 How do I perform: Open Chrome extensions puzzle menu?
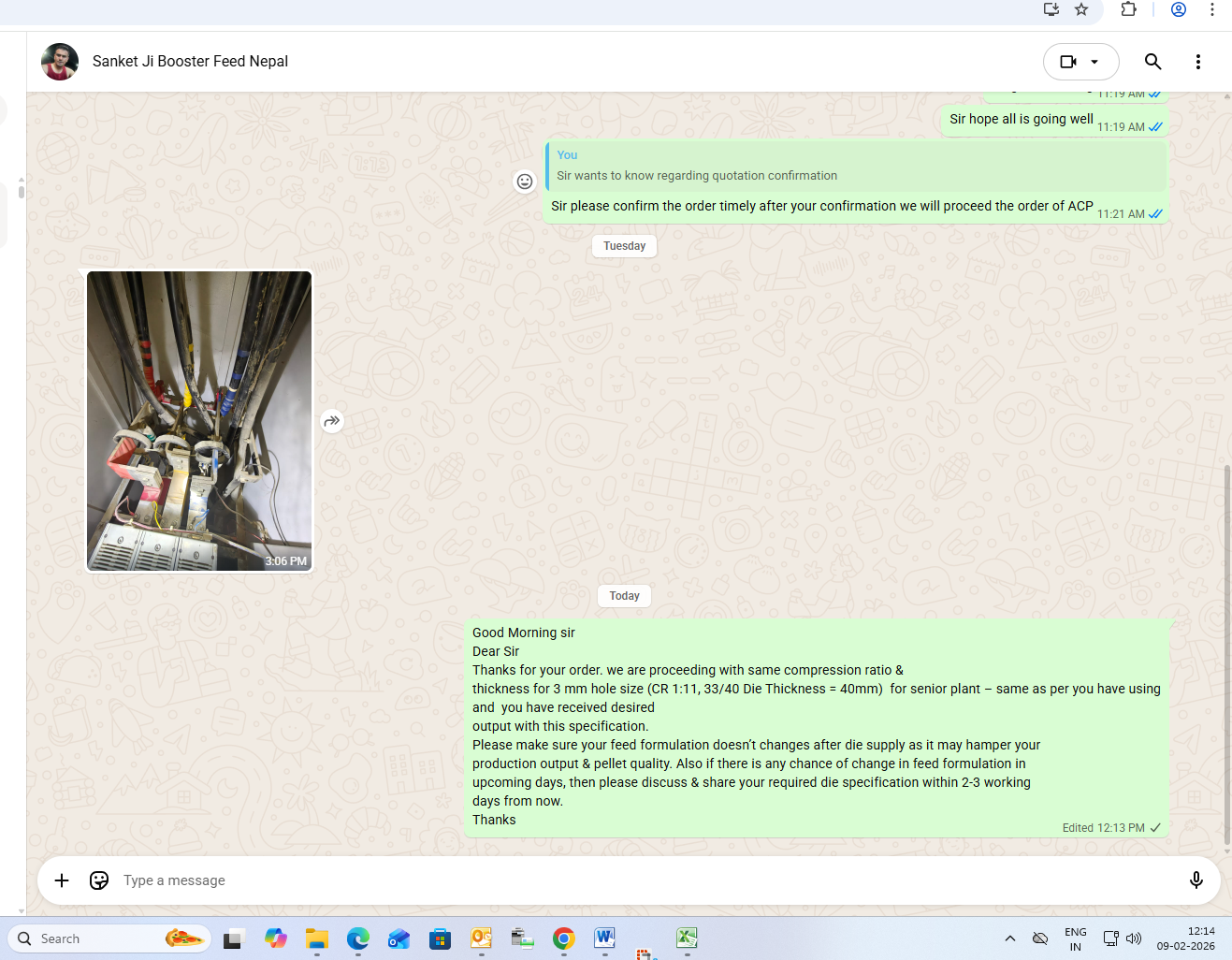[1129, 9]
